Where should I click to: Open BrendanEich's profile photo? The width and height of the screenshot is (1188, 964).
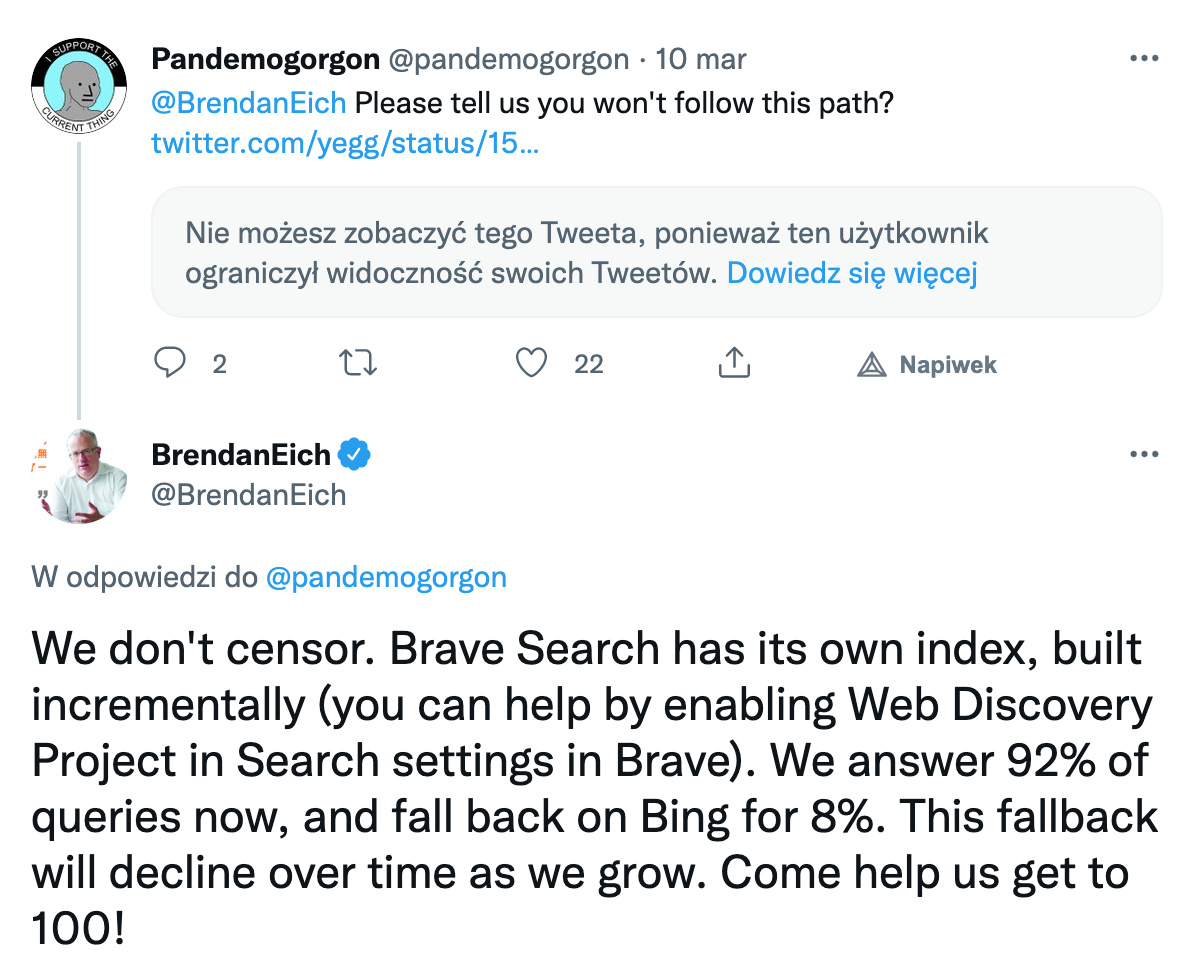point(79,477)
